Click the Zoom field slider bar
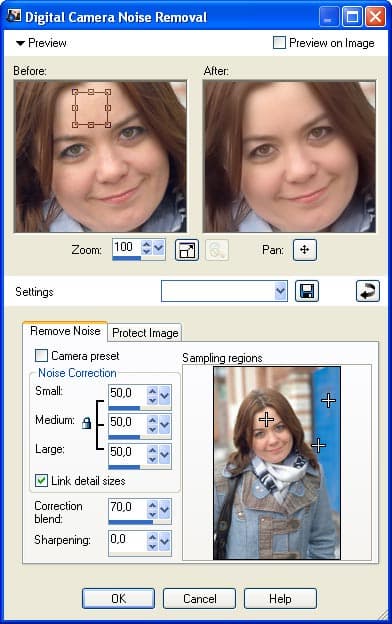The height and width of the screenshot is (624, 392). point(138,259)
